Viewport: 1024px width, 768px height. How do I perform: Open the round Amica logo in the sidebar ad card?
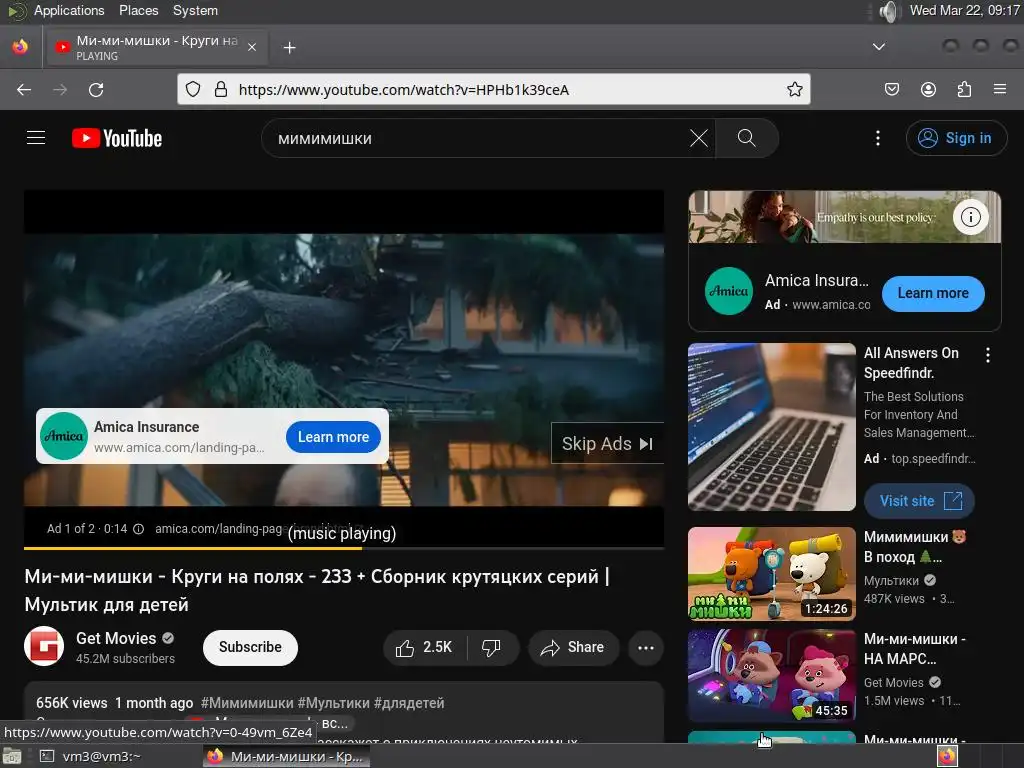pyautogui.click(x=729, y=291)
